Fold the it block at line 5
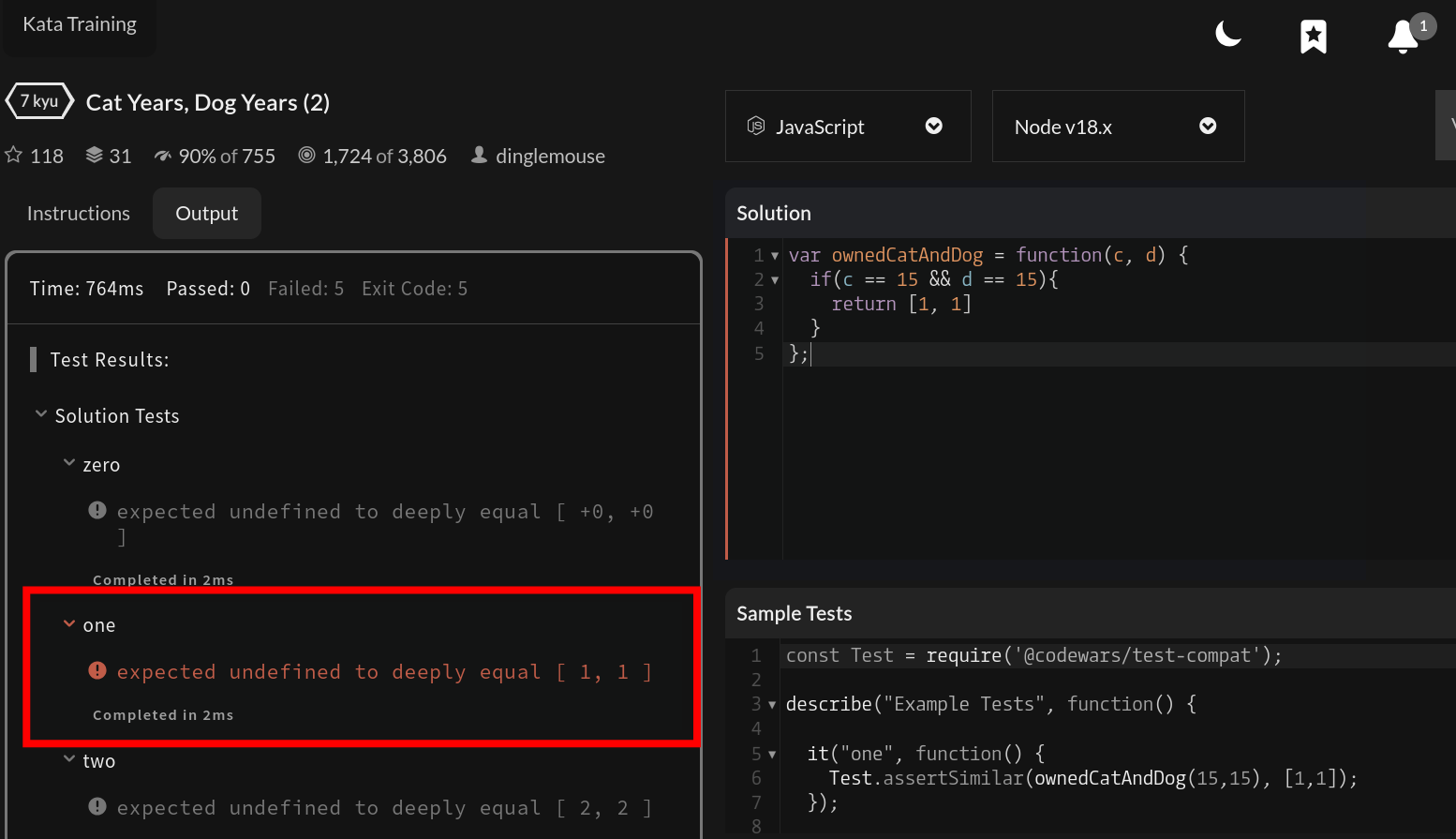1456x839 pixels. [x=772, y=755]
